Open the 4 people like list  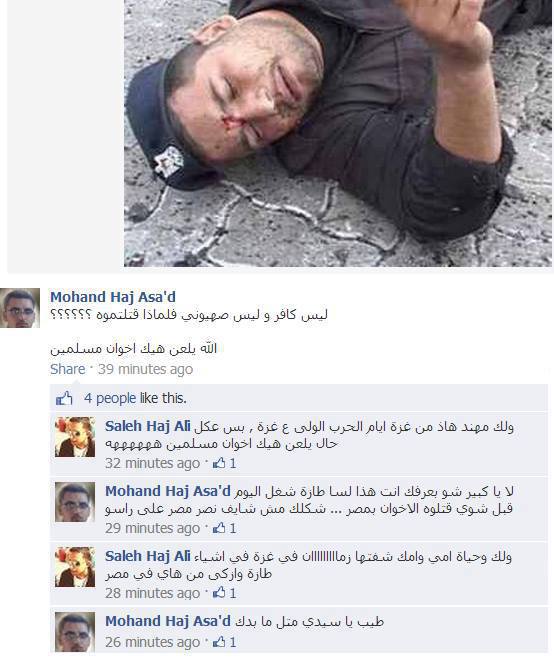pos(110,398)
